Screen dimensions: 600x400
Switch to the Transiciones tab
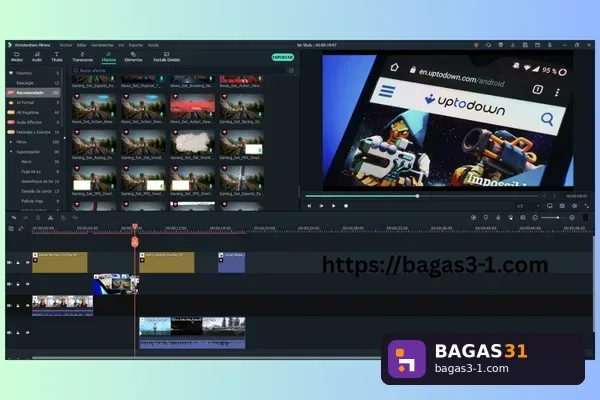82,57
